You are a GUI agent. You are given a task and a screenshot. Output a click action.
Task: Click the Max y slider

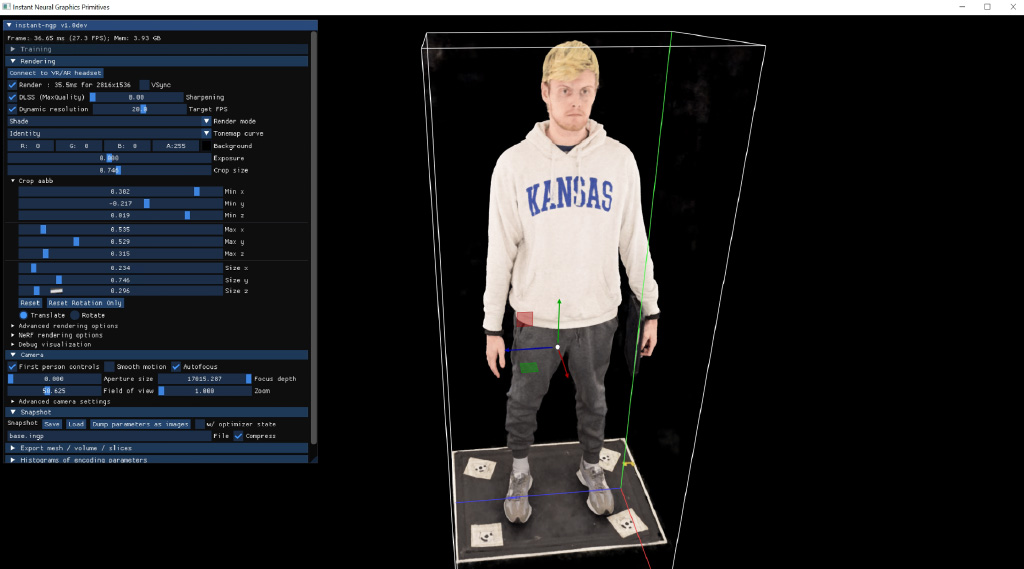[x=120, y=242]
